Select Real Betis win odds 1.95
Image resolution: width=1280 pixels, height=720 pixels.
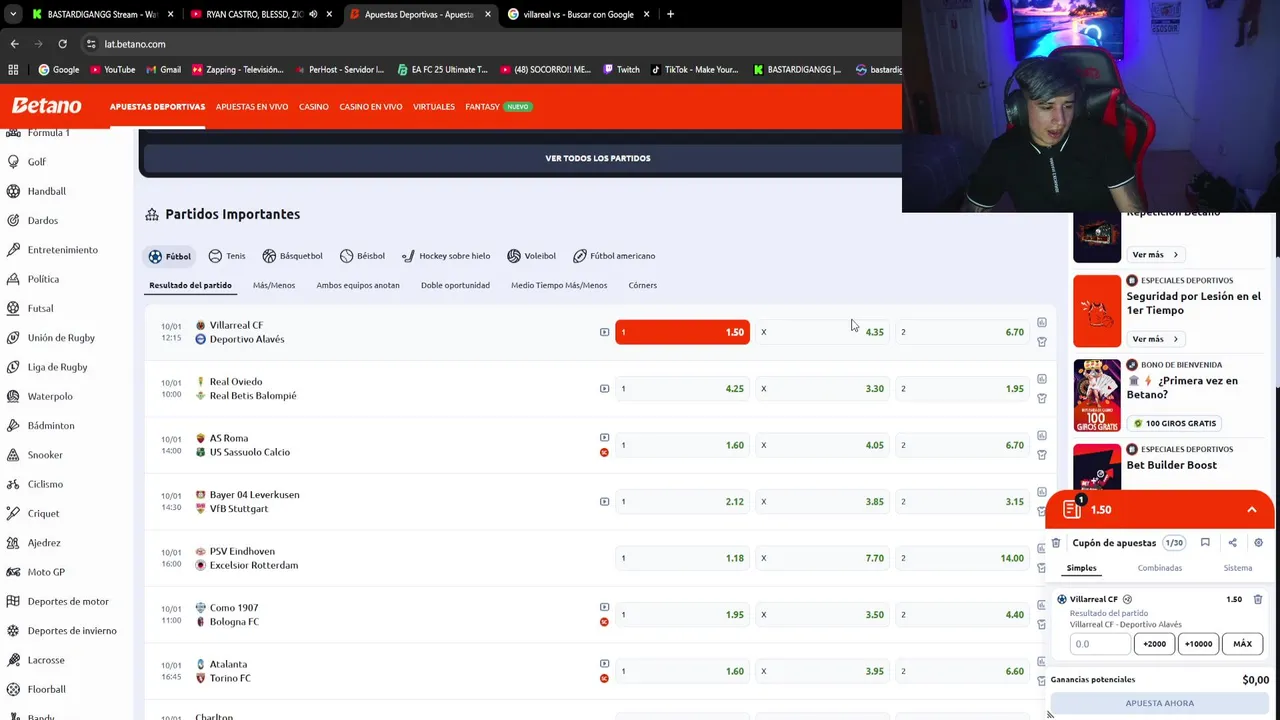pyautogui.click(x=962, y=389)
